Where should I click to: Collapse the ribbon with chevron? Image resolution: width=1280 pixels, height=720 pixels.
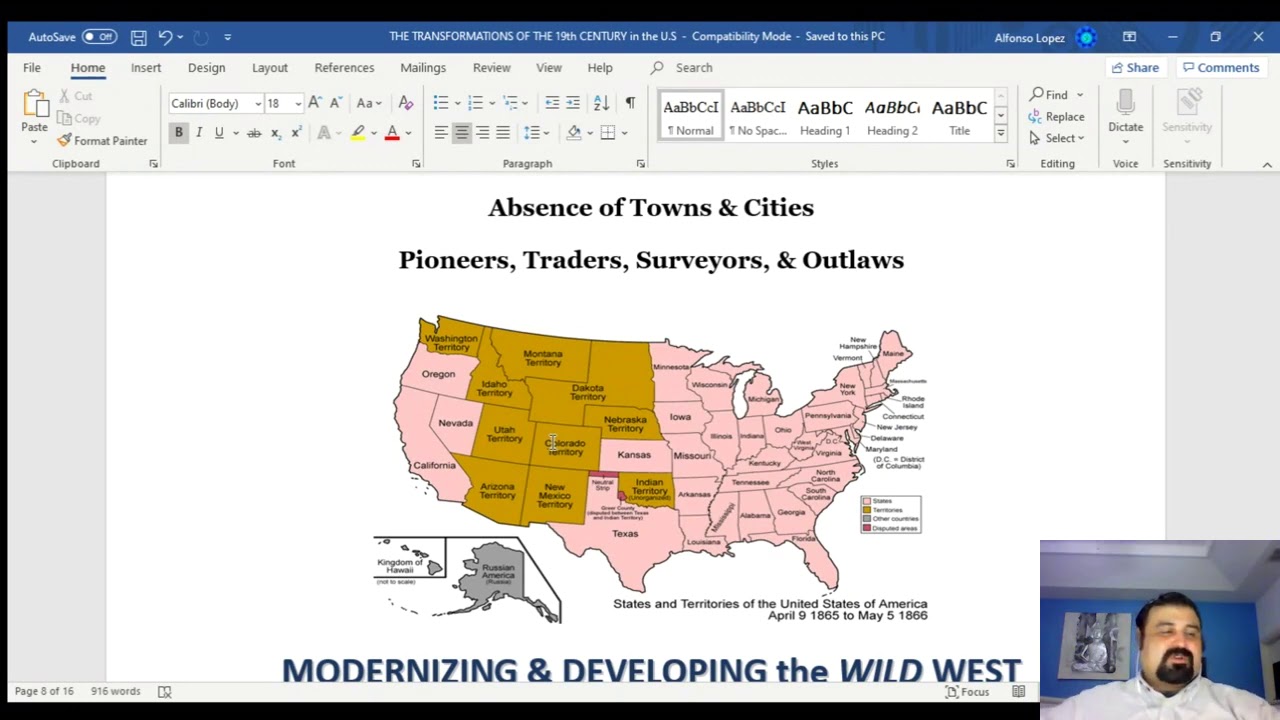coord(1267,165)
